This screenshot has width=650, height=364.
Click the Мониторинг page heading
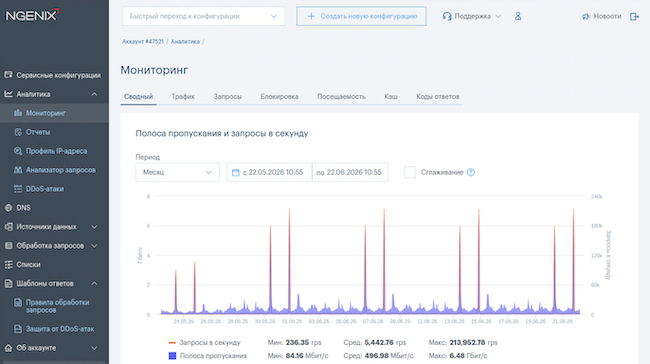coord(154,70)
